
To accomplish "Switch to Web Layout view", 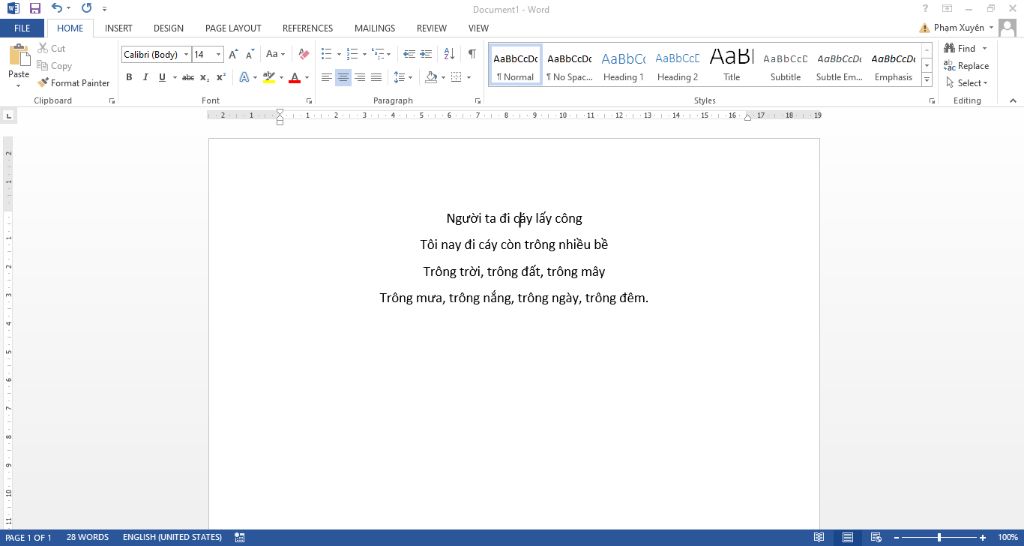I will click(876, 538).
